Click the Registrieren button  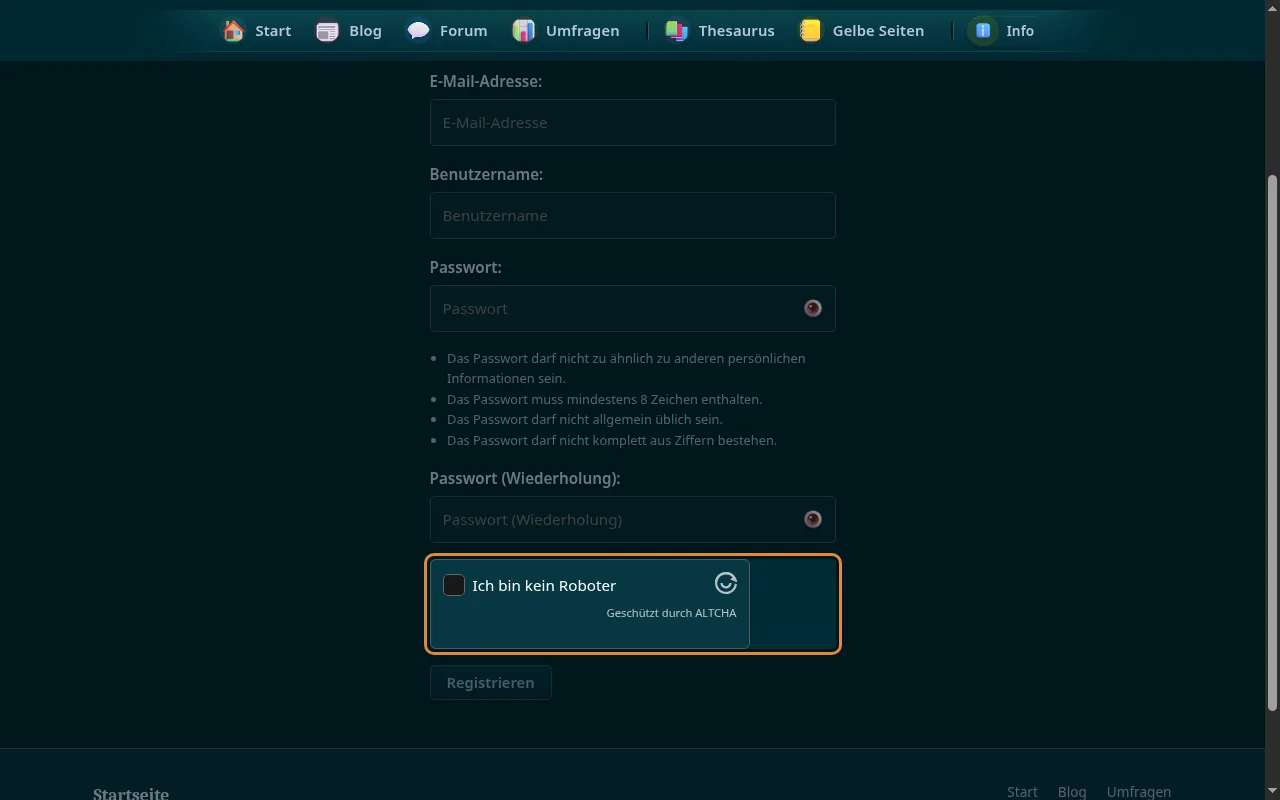click(490, 682)
